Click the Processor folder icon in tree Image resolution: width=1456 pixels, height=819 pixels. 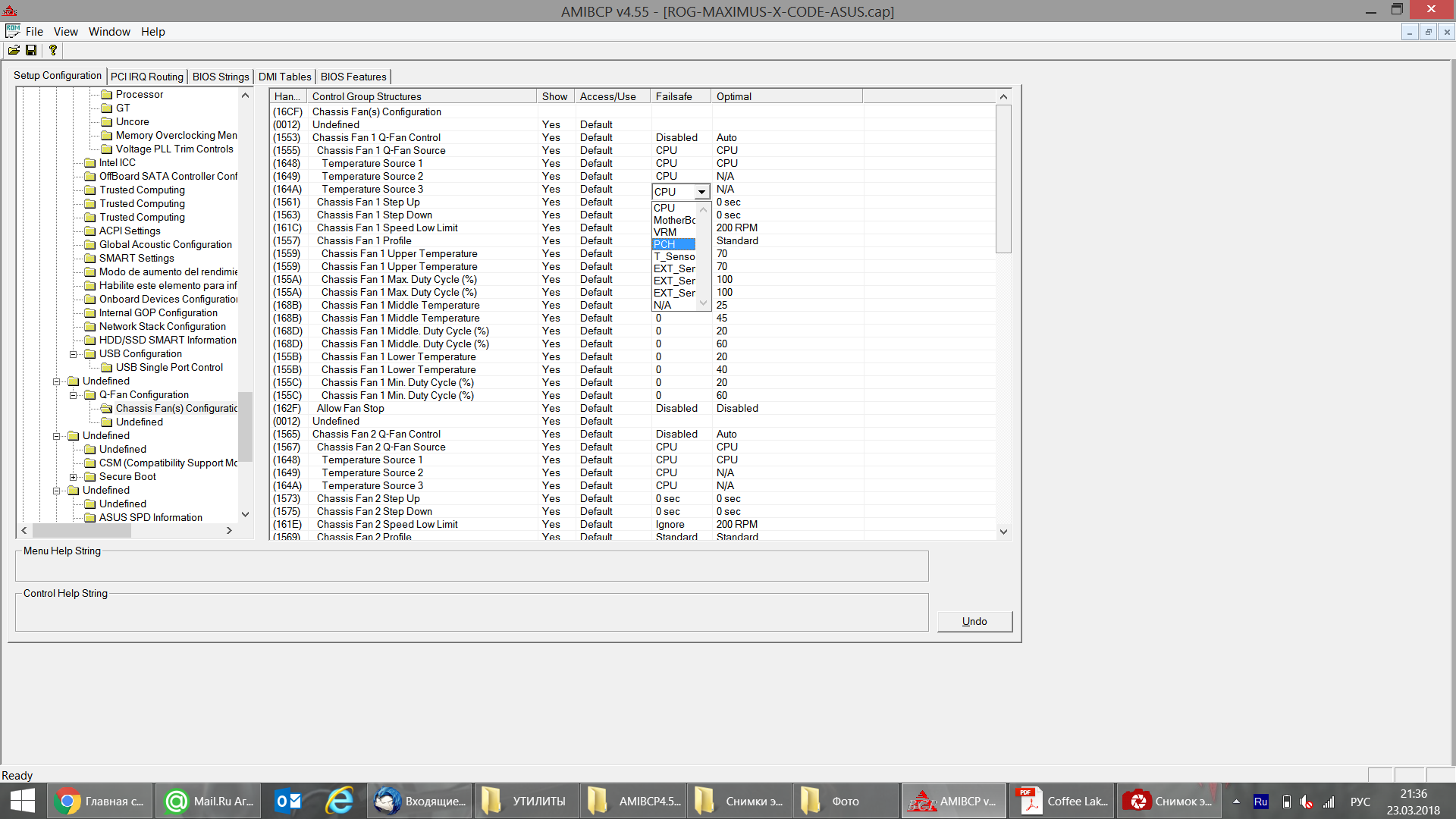pos(107,95)
